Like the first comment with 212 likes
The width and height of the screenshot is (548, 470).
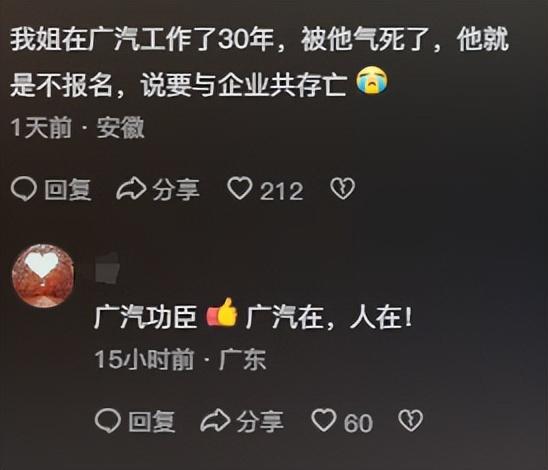click(240, 188)
